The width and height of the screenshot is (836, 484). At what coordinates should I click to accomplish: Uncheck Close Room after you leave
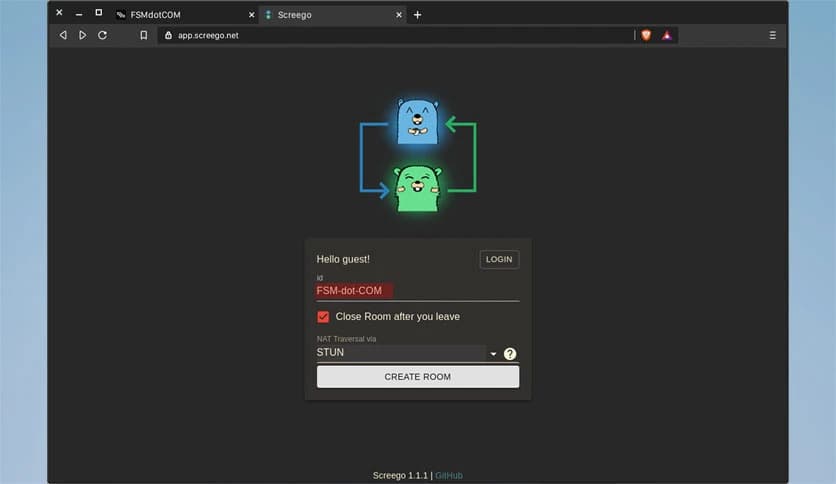323,317
